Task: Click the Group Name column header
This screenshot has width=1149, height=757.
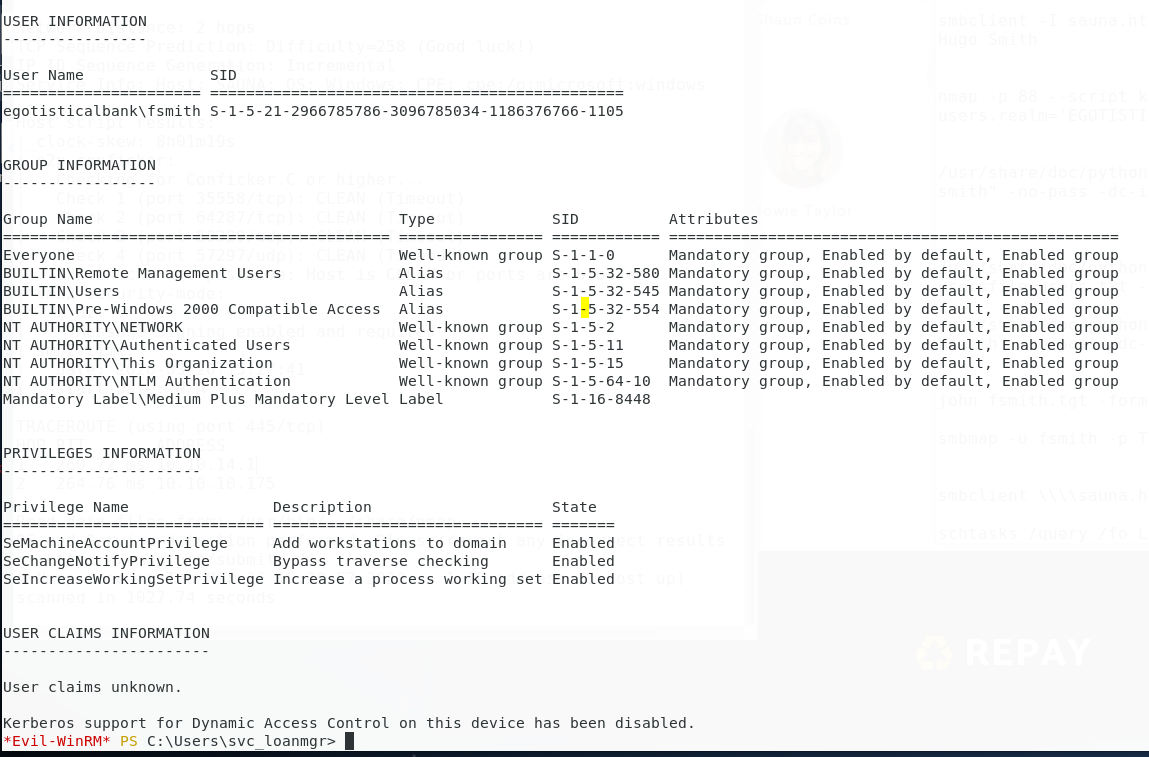Action: tap(48, 219)
